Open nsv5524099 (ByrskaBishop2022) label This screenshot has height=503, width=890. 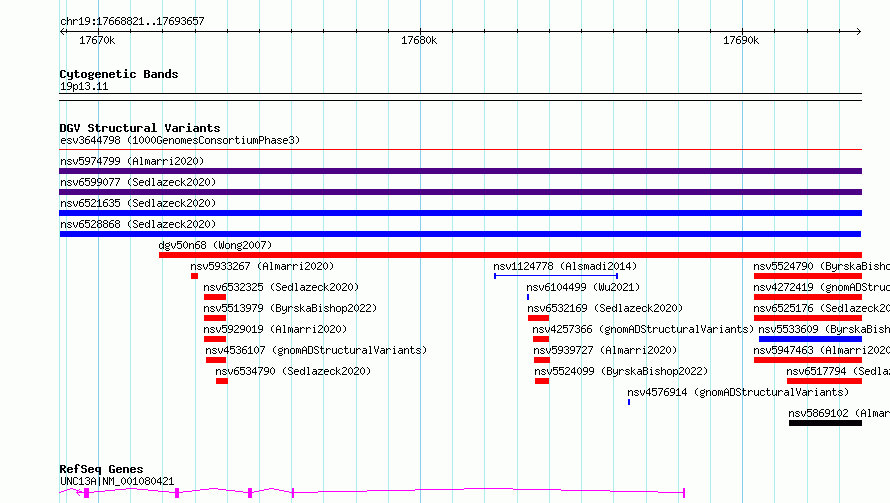click(x=622, y=371)
